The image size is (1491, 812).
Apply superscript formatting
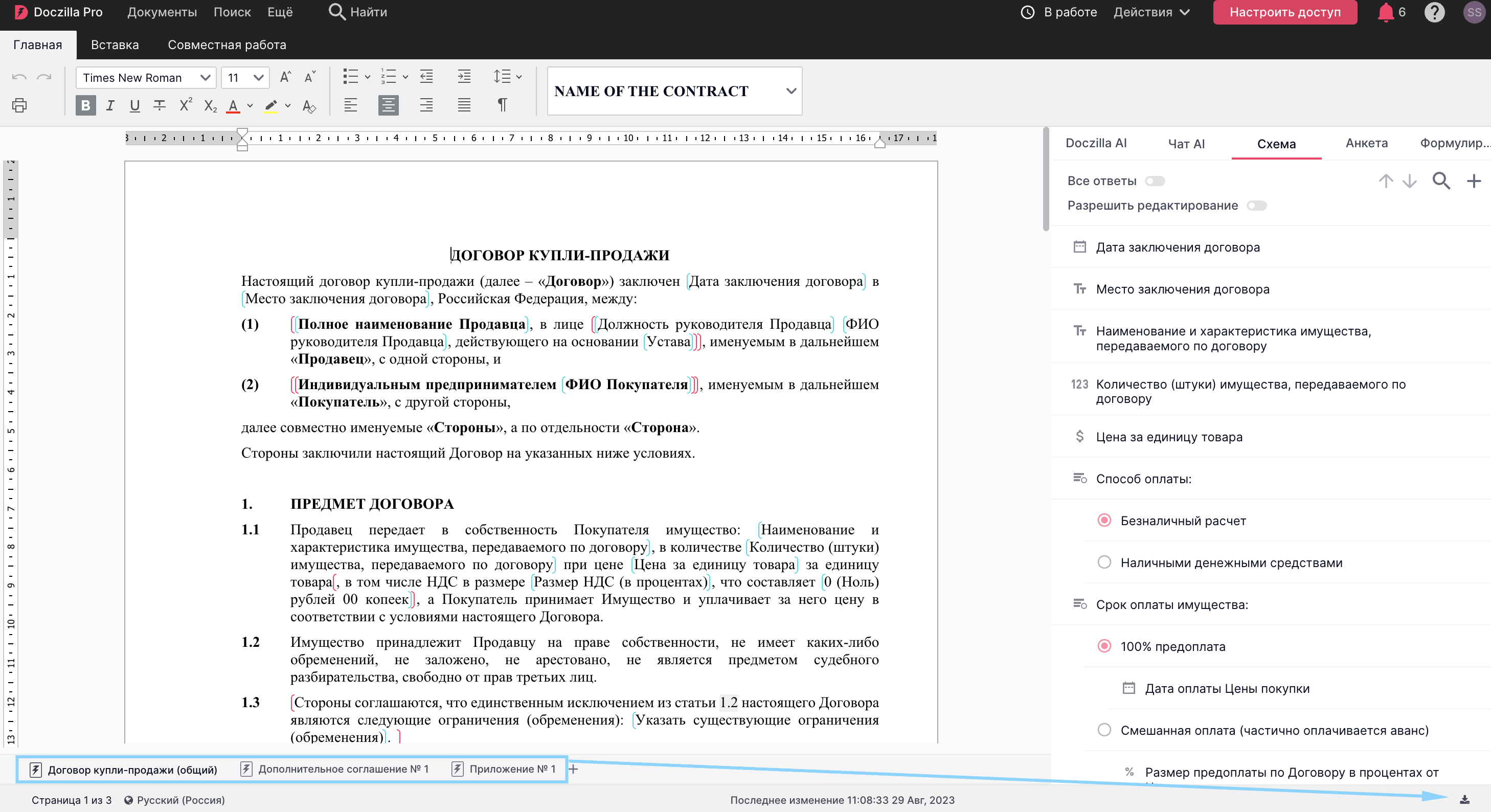(185, 105)
